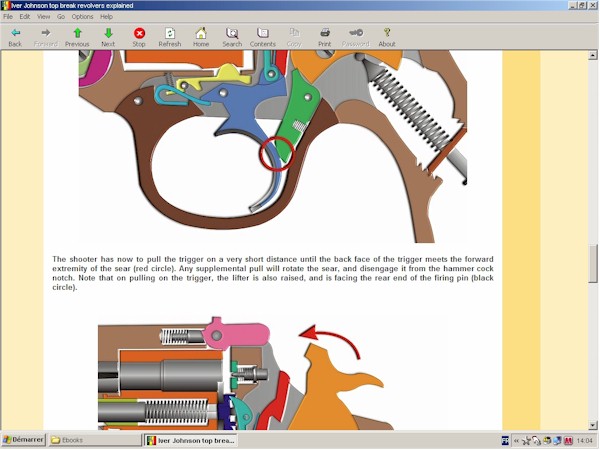Click the grayed Forward arrow button

pos(46,38)
